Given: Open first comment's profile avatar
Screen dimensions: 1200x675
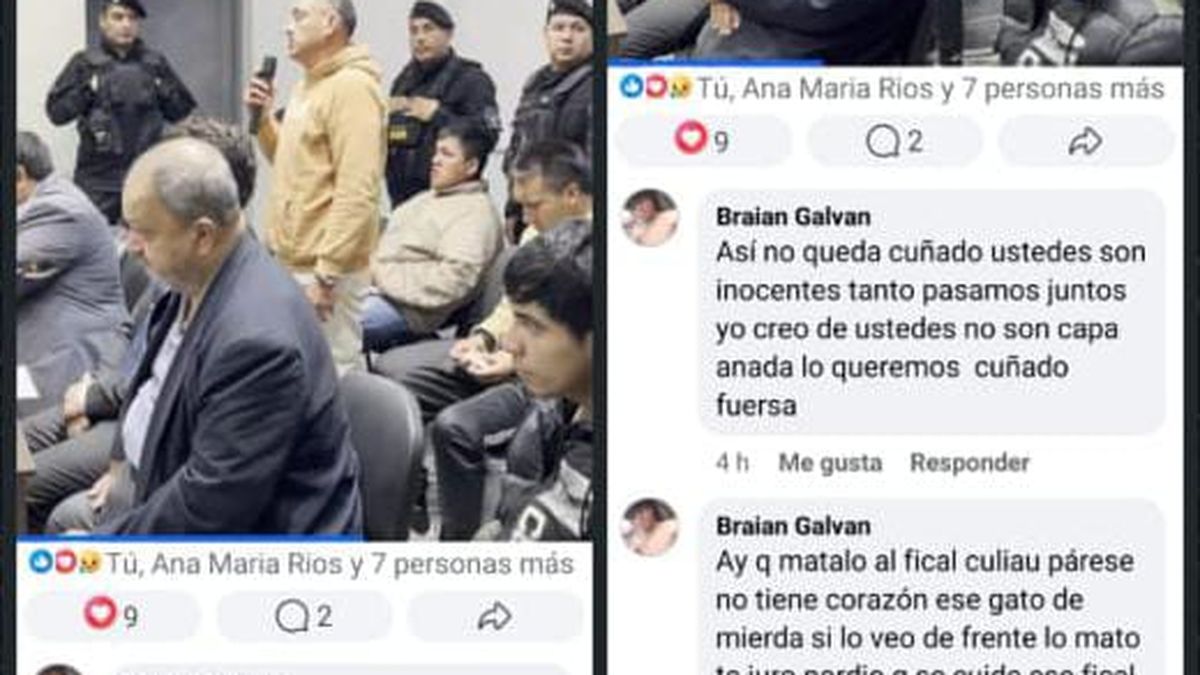Looking at the screenshot, I should (x=650, y=217).
